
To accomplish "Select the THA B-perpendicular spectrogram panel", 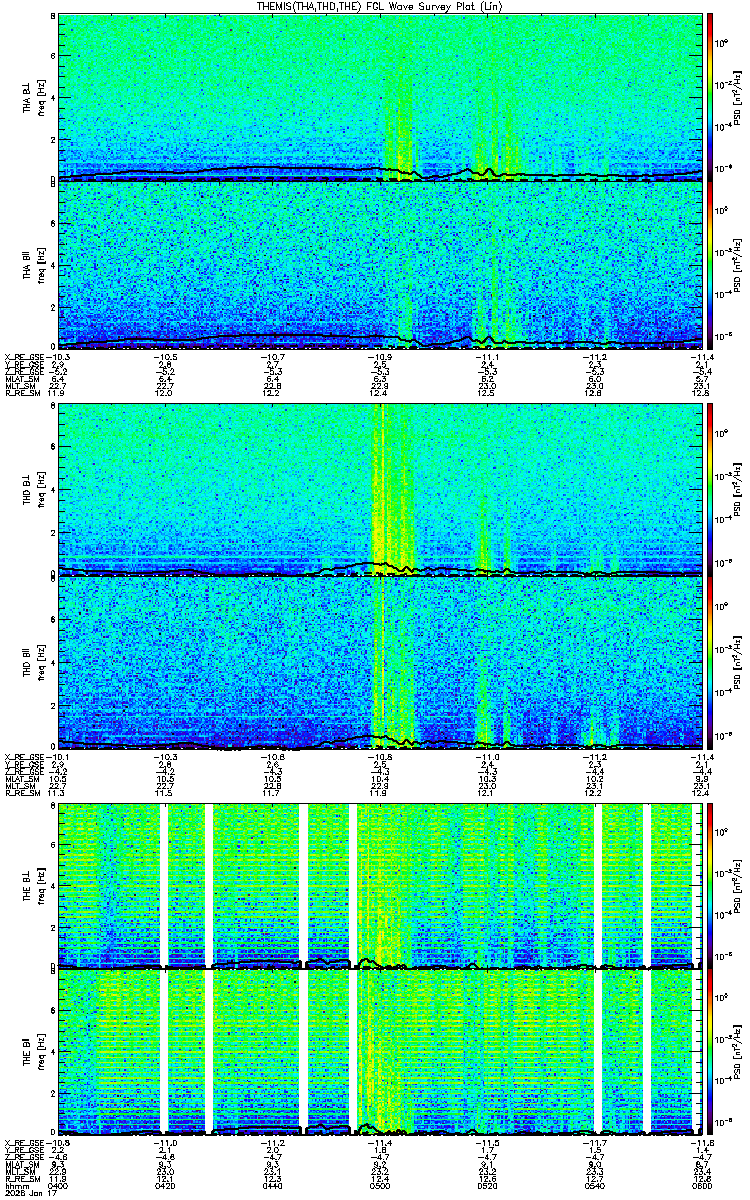I will (x=379, y=97).
